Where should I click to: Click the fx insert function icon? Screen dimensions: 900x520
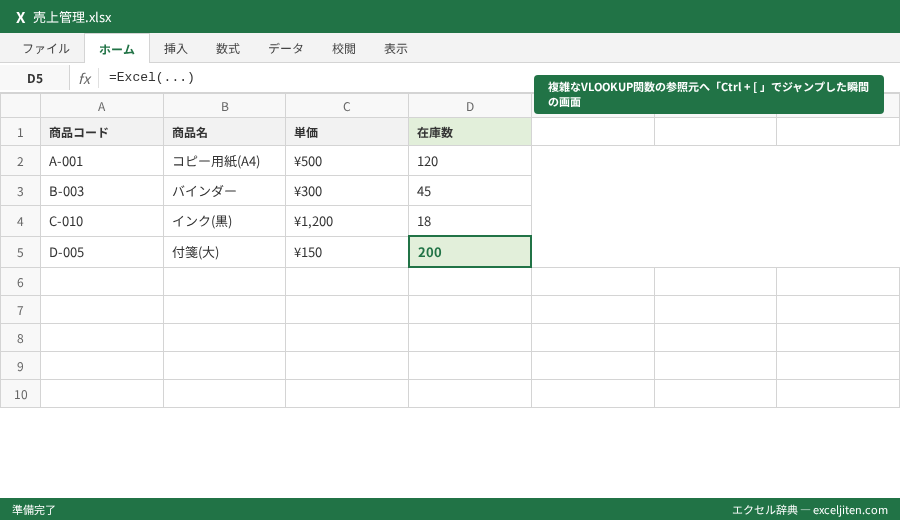[85, 78]
